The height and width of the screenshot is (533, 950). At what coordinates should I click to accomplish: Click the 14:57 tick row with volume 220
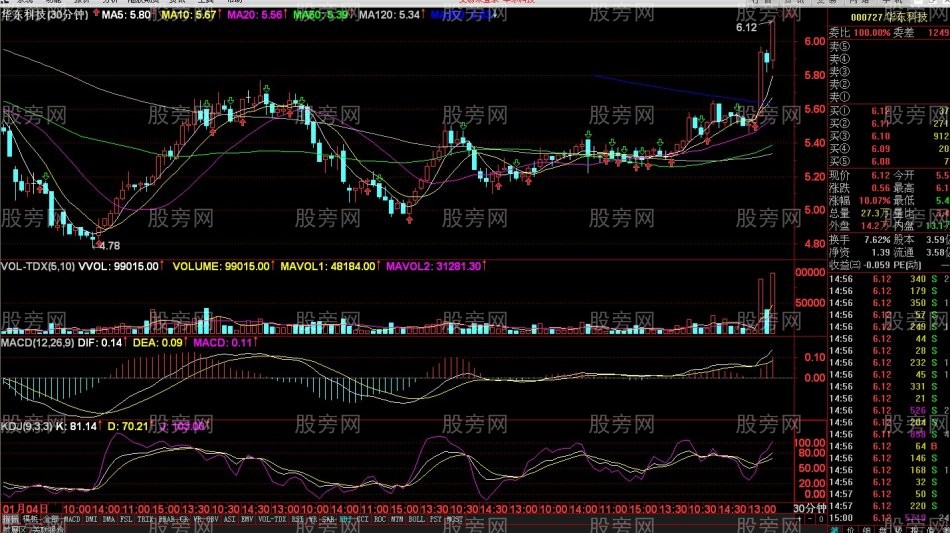pos(888,506)
